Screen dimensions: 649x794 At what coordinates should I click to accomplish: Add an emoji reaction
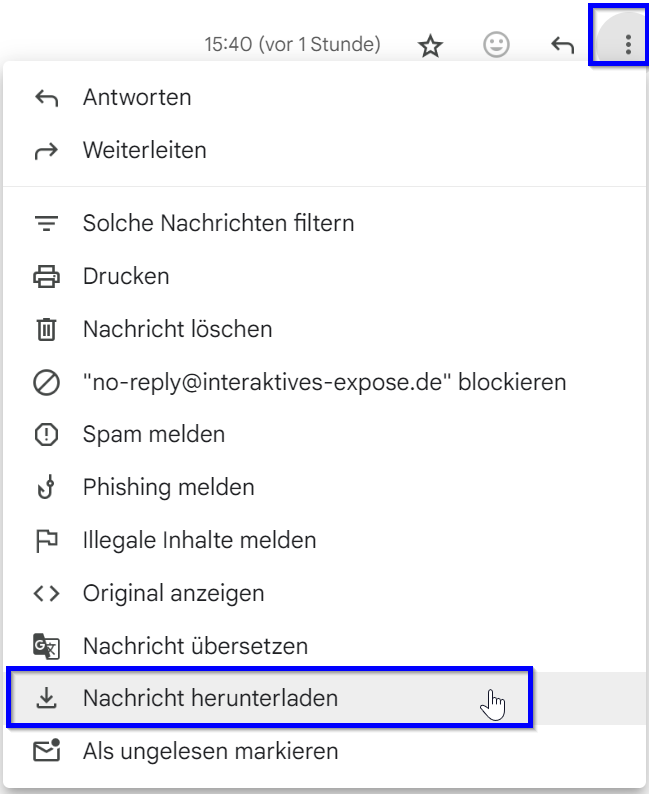pos(496,45)
